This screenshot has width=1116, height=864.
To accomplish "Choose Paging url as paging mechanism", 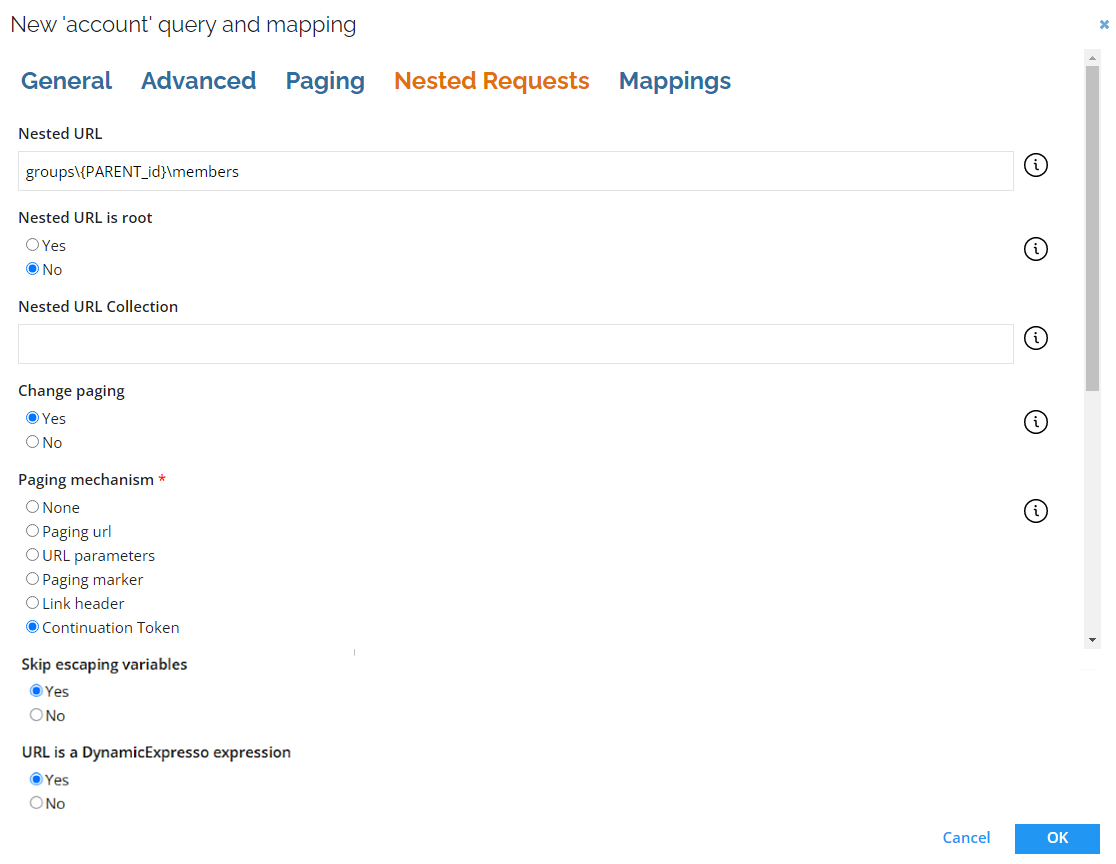I will coord(33,532).
